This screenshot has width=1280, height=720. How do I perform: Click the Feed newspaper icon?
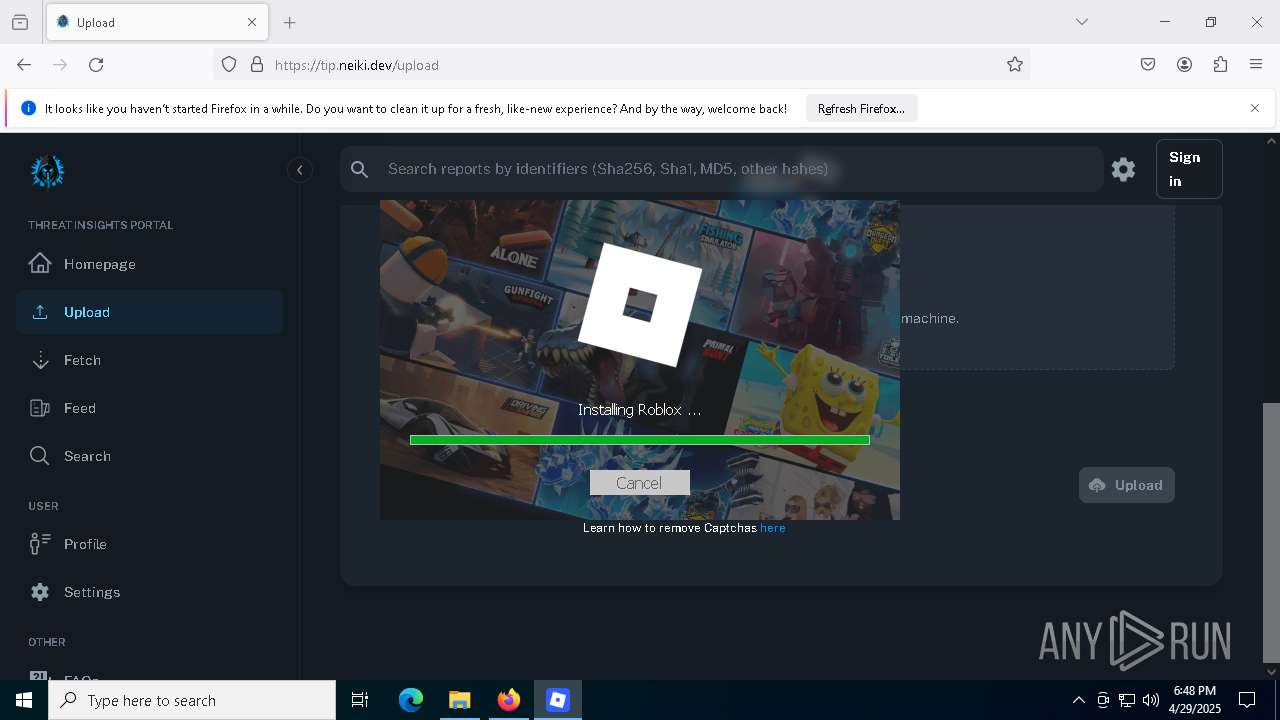[40, 408]
